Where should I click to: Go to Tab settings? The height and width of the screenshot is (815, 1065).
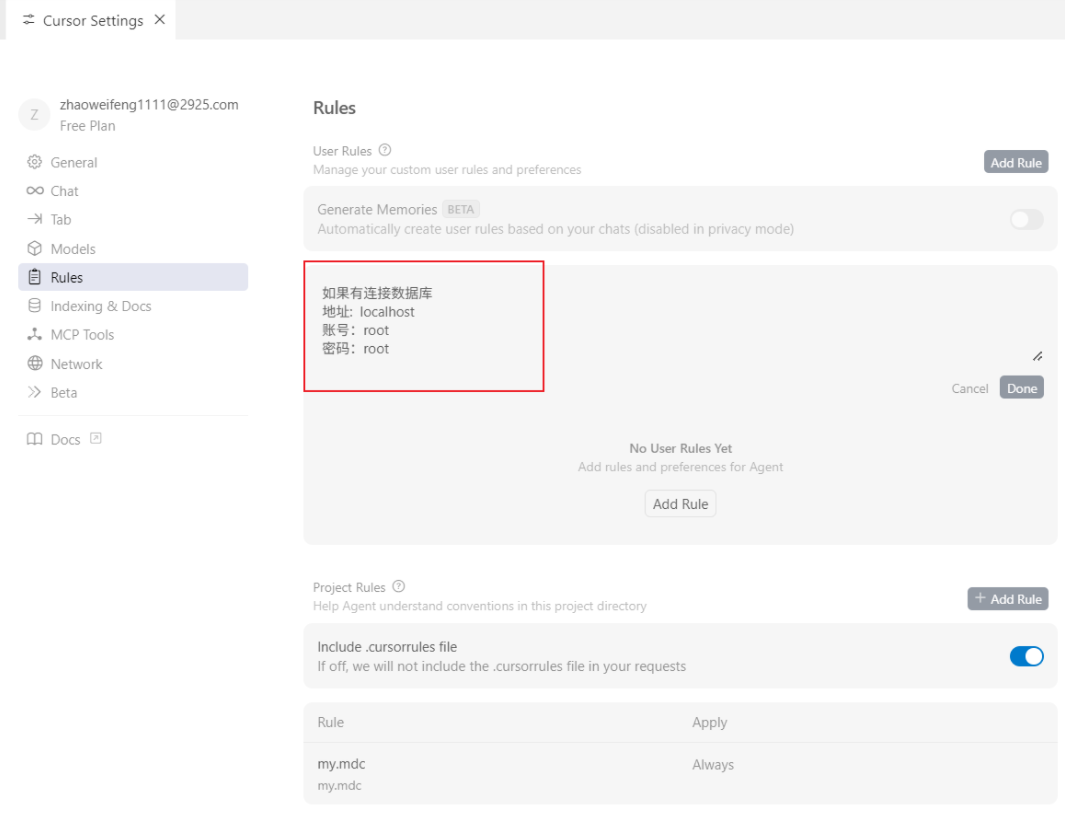coord(133,219)
